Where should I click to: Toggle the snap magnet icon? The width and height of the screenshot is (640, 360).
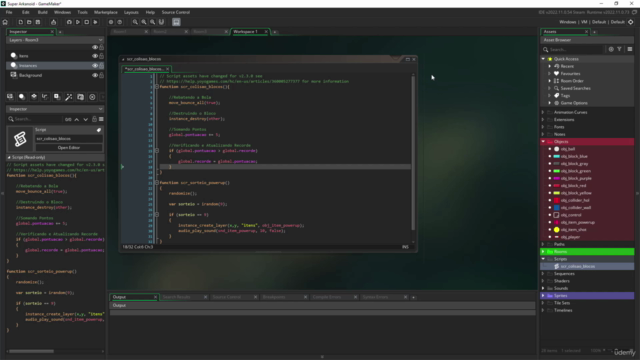pyautogui.click(x=161, y=22)
